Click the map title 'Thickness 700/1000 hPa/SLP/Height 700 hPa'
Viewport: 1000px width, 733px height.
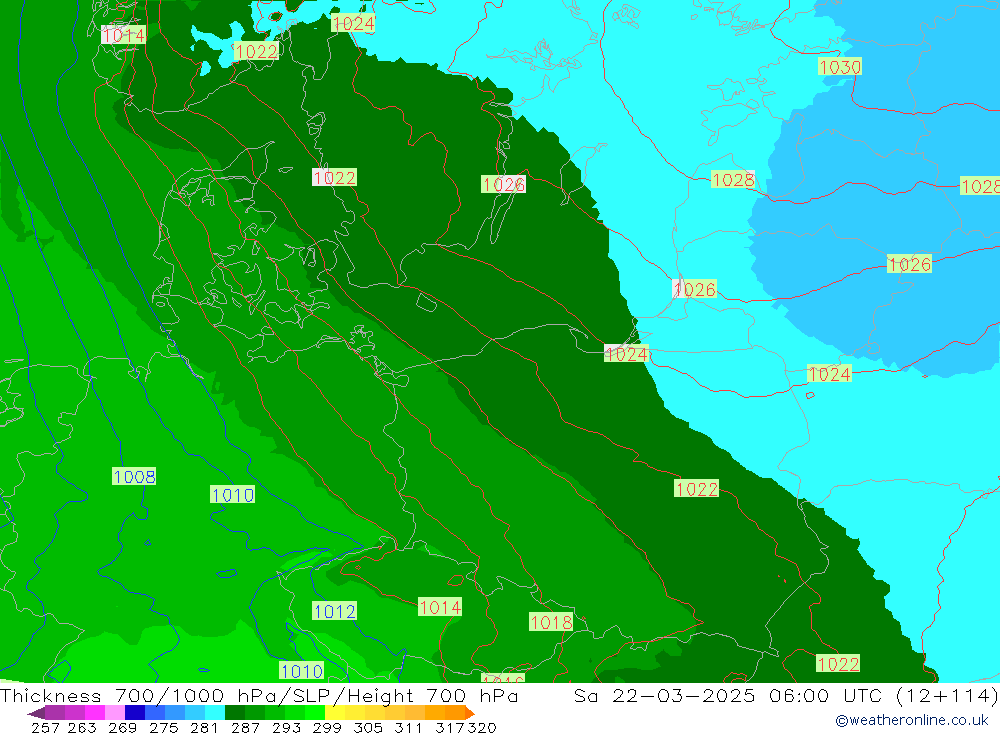point(259,695)
